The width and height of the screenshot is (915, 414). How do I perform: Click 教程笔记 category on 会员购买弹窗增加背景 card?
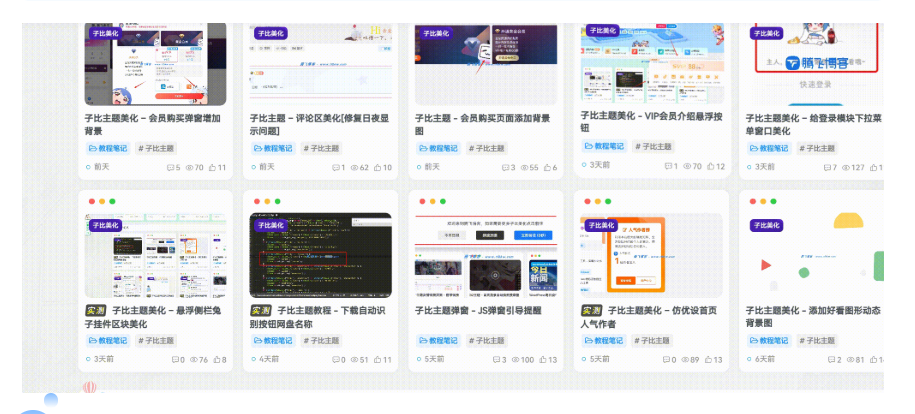tap(107, 148)
